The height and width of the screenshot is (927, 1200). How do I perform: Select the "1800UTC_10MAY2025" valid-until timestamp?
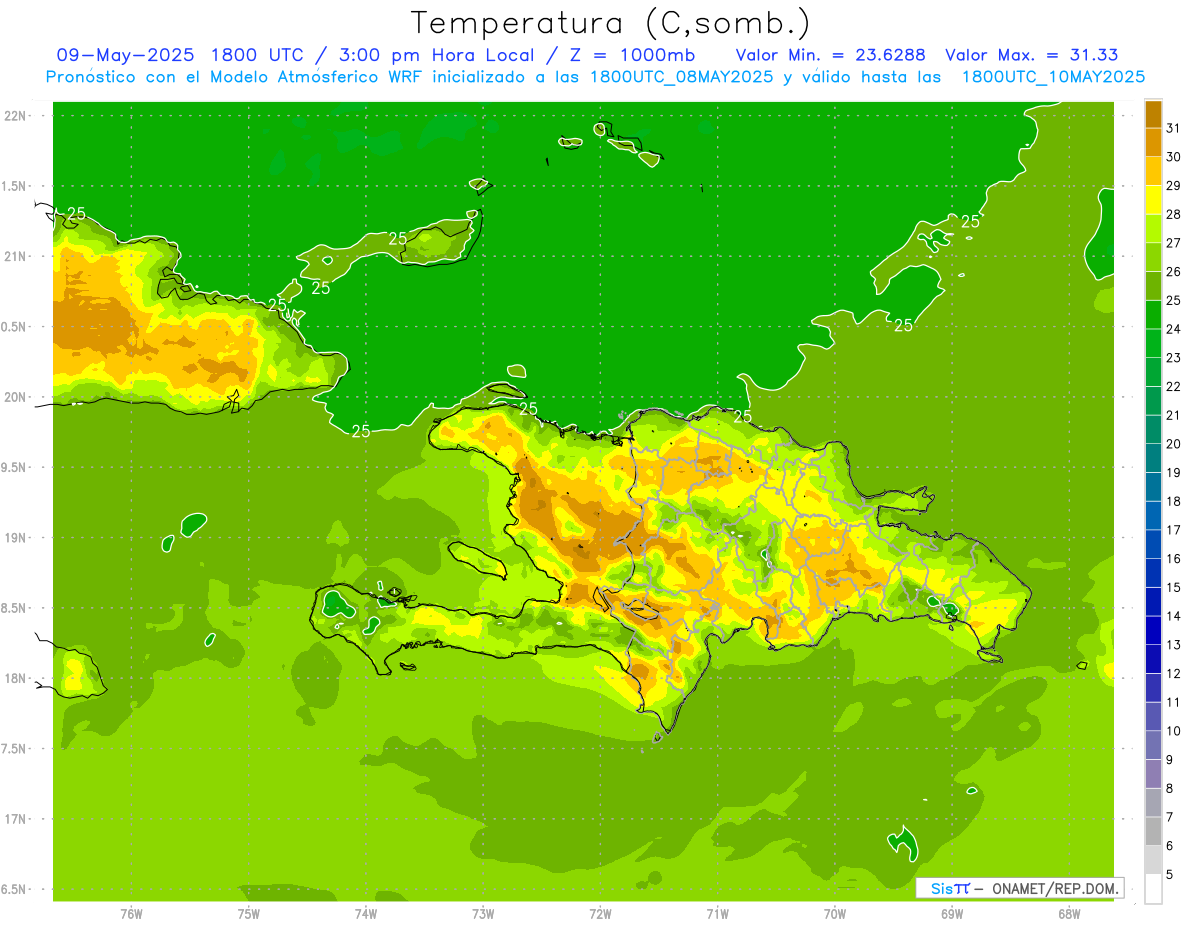pos(1053,77)
